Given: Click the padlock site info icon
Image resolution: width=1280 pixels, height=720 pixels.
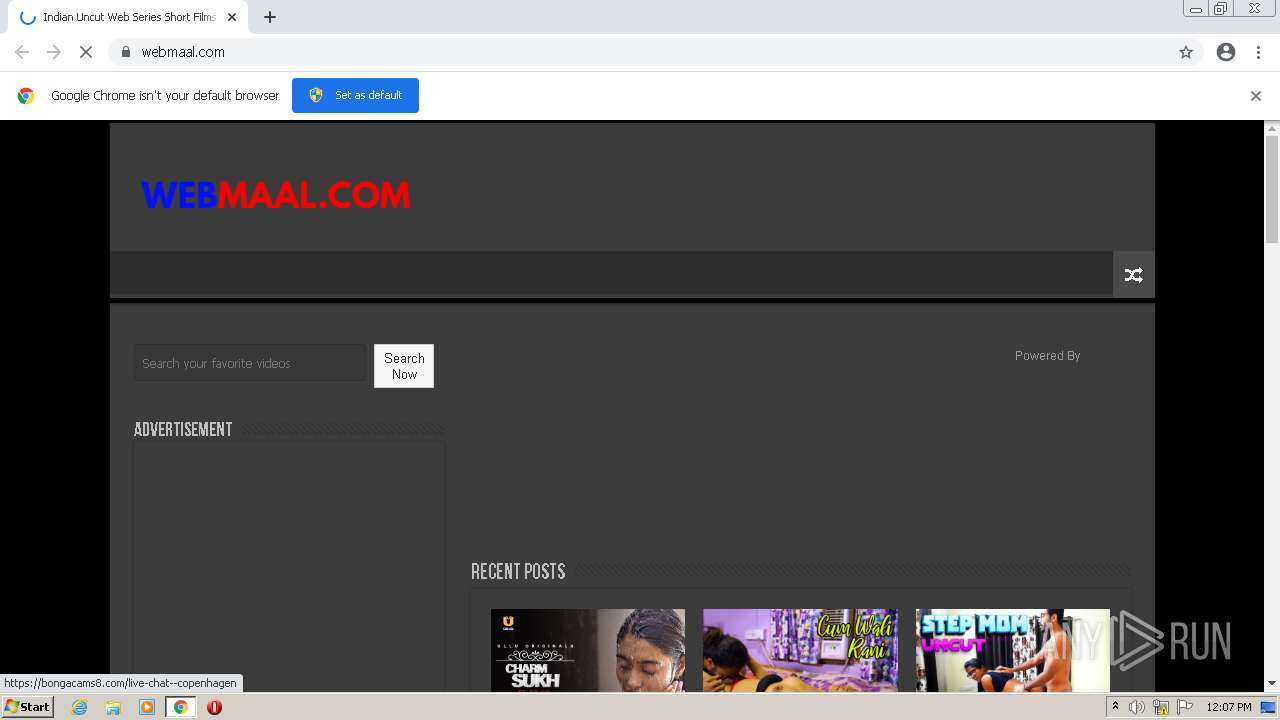Looking at the screenshot, I should pyautogui.click(x=126, y=52).
